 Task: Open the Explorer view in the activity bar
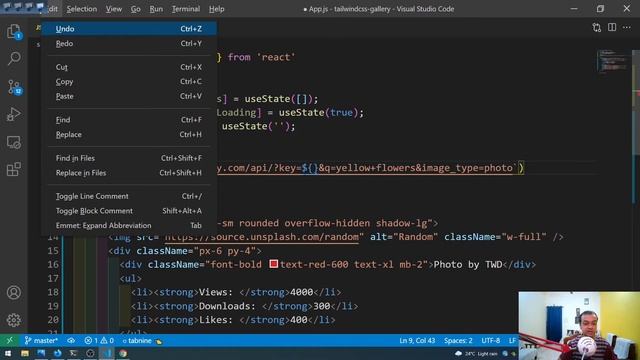pos(13,31)
